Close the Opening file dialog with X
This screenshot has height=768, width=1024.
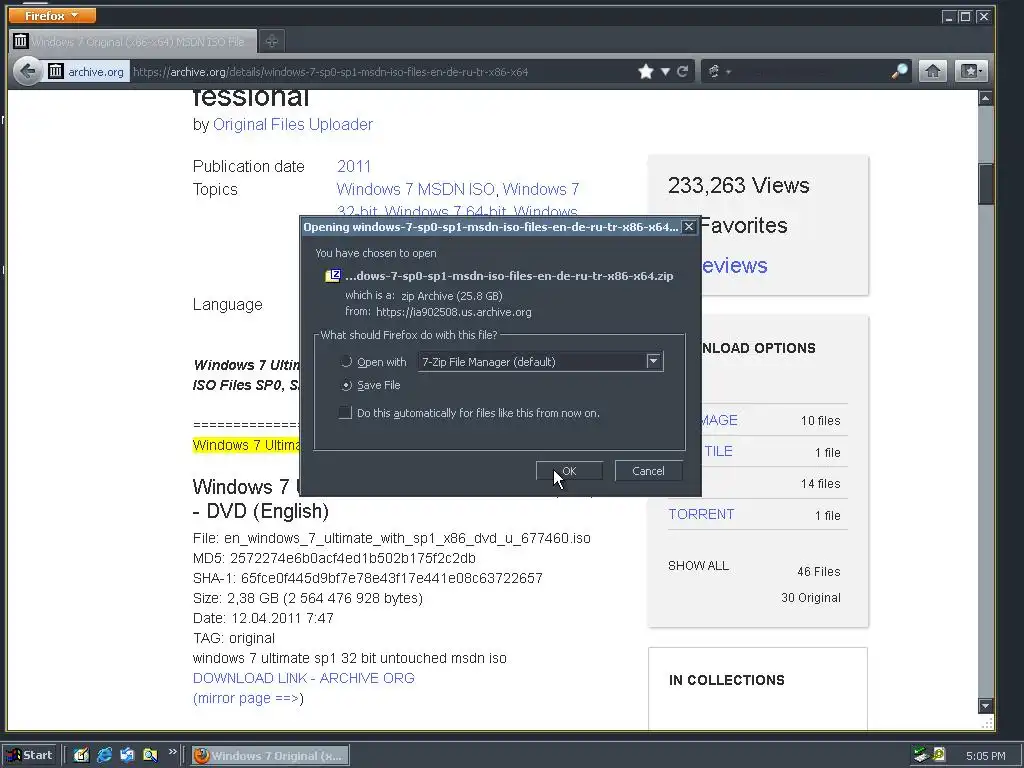click(x=689, y=227)
